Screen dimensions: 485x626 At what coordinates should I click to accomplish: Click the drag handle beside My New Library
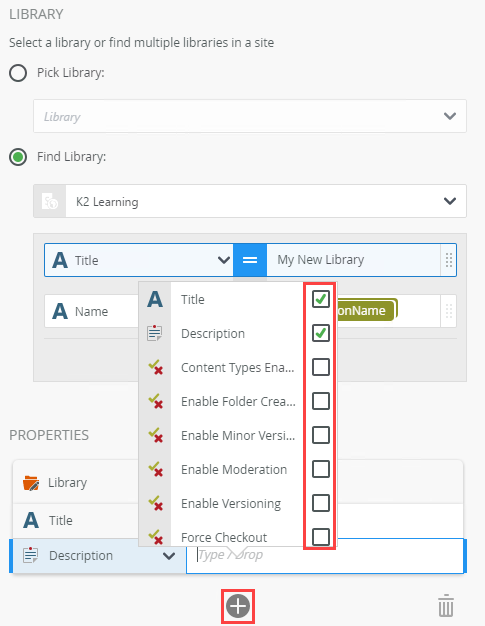(449, 260)
